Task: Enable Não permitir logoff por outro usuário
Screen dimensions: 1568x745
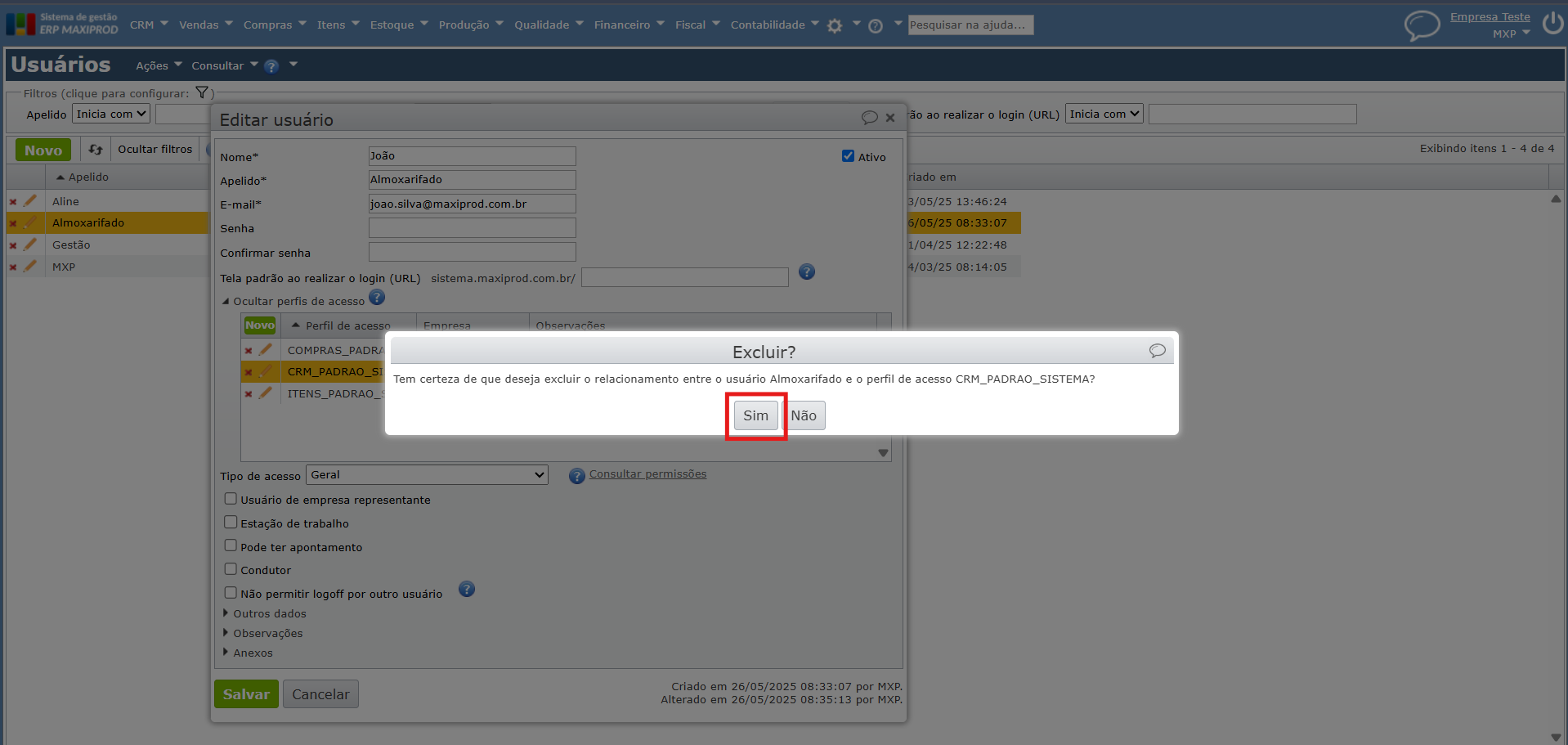Action: point(231,593)
